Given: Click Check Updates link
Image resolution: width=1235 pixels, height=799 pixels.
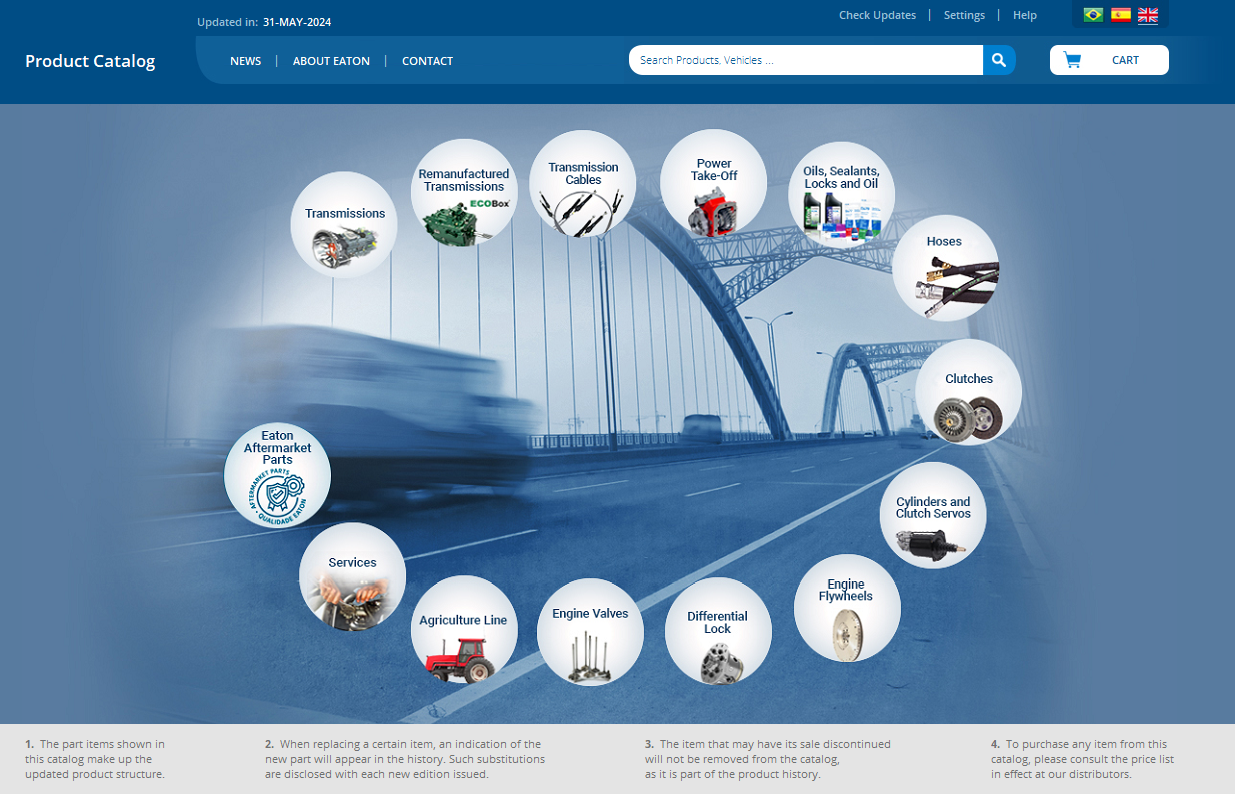Looking at the screenshot, I should 877,15.
